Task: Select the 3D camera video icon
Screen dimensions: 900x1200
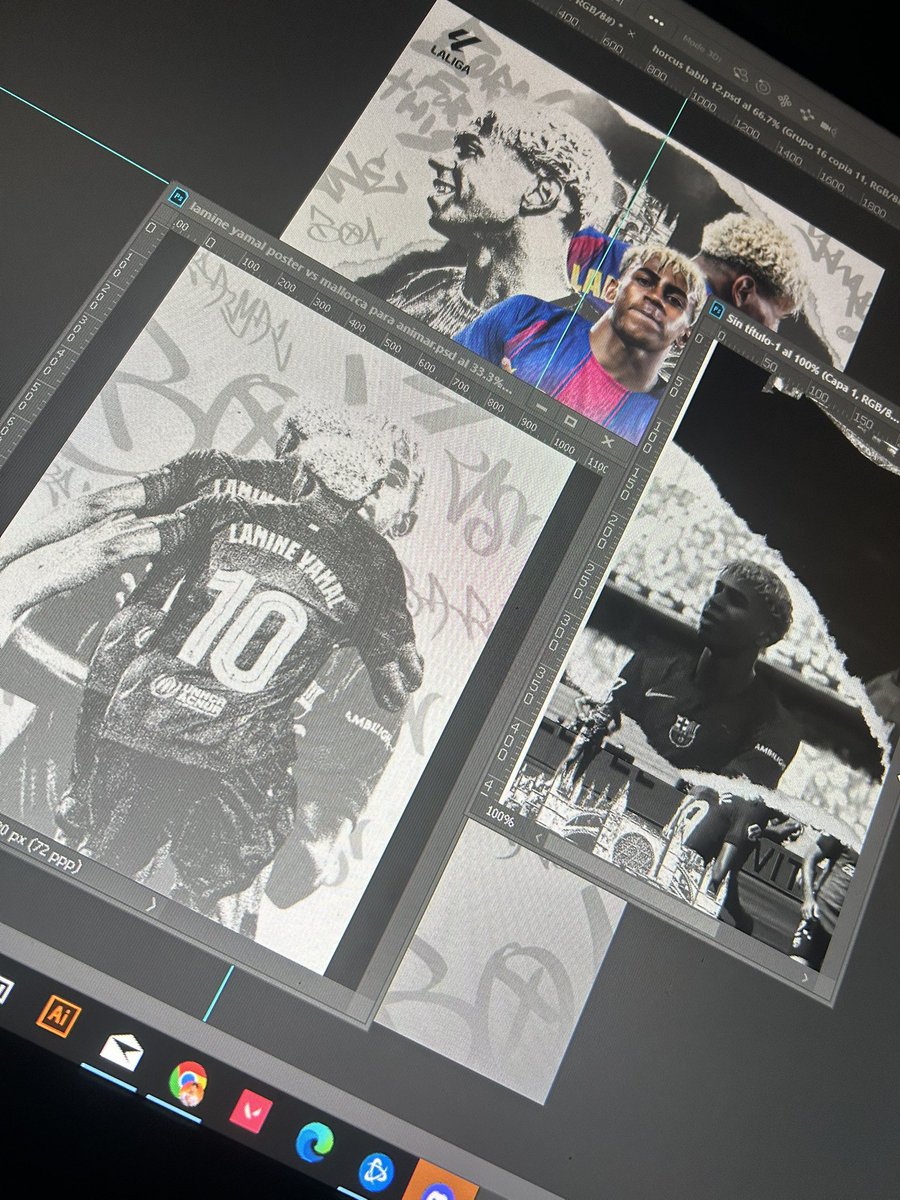Action: click(829, 128)
